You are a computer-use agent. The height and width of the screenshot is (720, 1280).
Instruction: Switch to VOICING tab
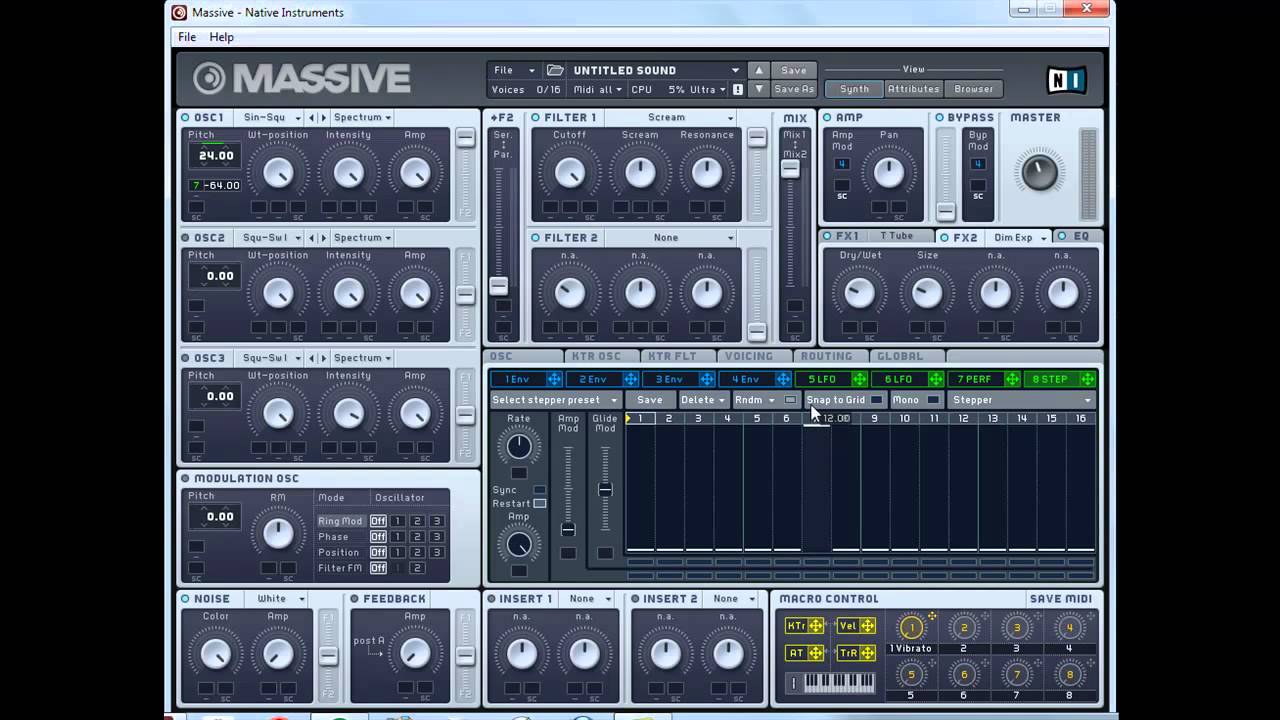[749, 356]
